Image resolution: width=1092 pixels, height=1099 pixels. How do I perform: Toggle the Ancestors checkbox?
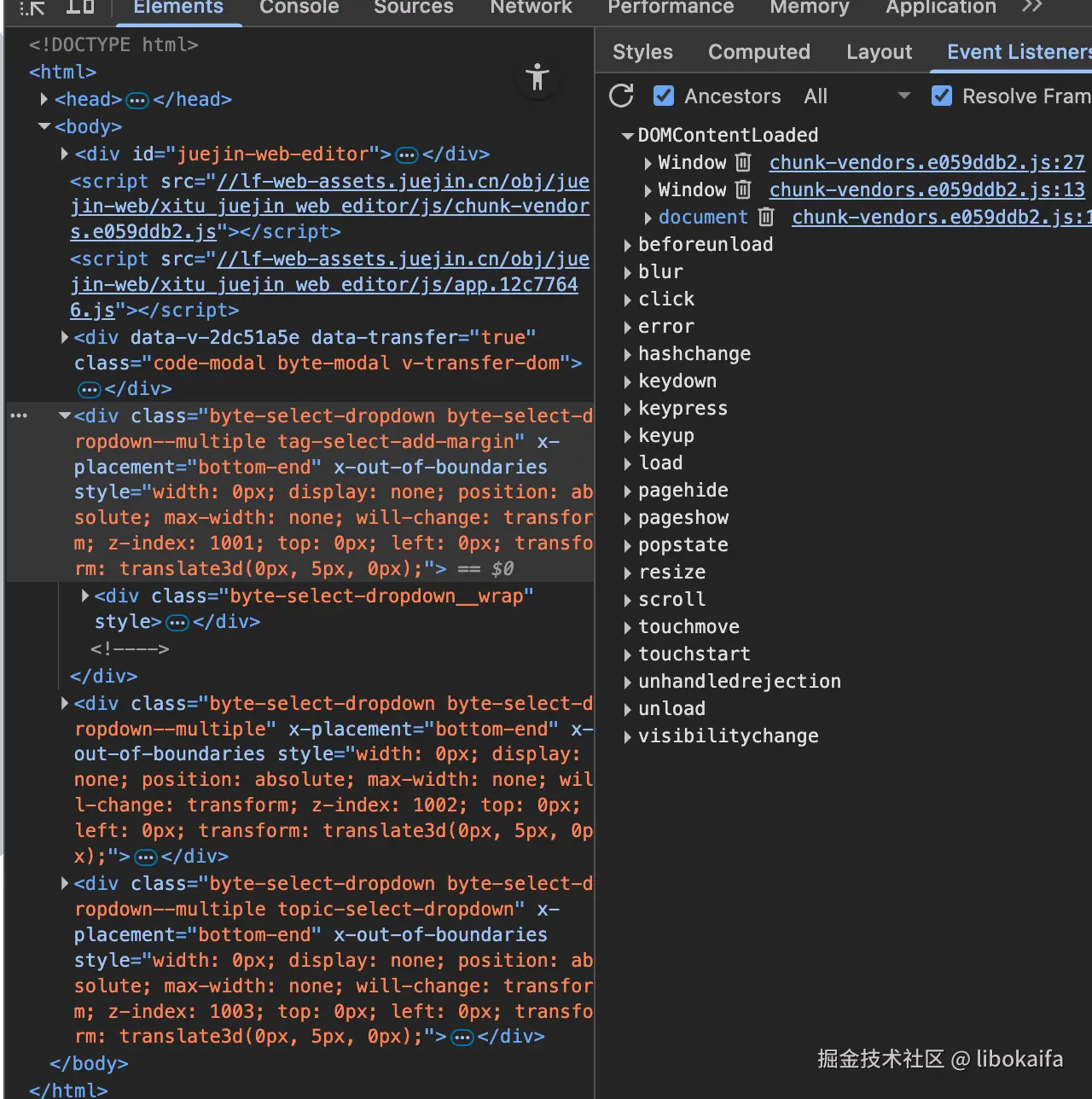[x=664, y=96]
